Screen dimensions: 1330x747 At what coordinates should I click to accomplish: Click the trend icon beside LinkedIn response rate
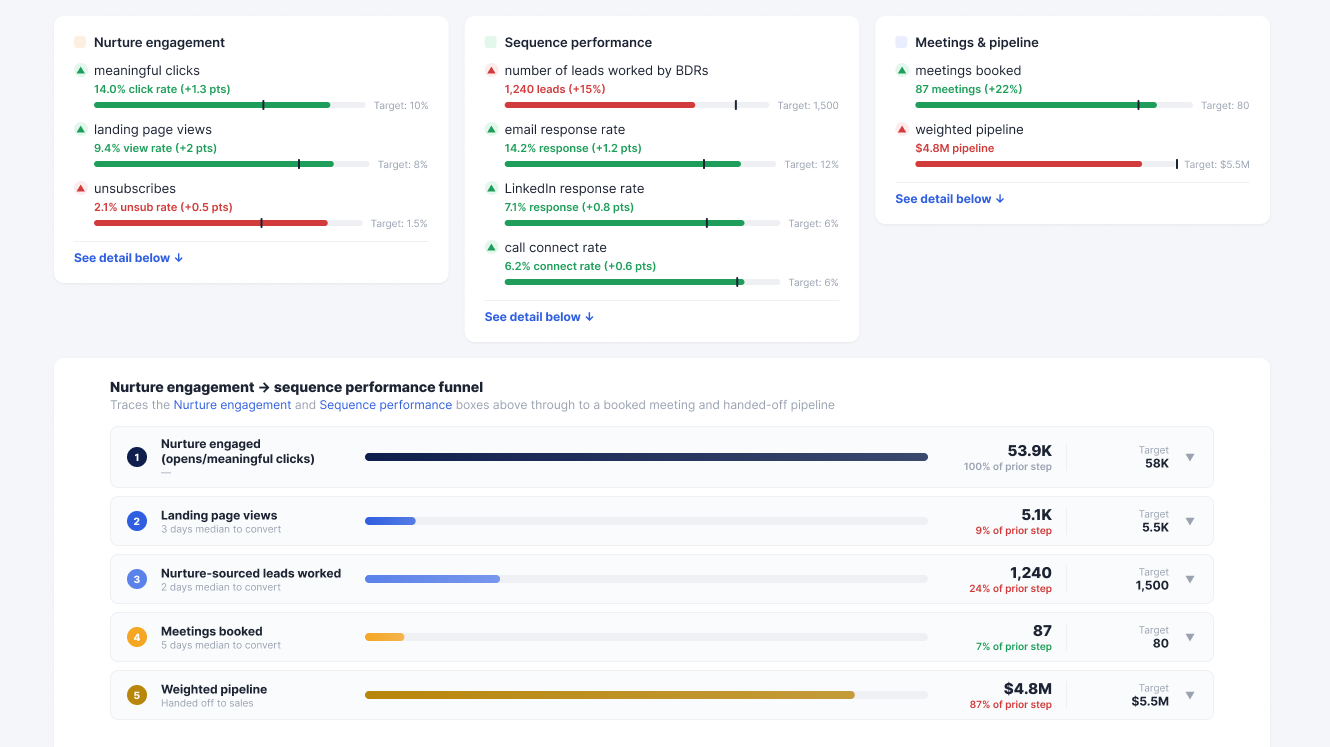click(491, 189)
